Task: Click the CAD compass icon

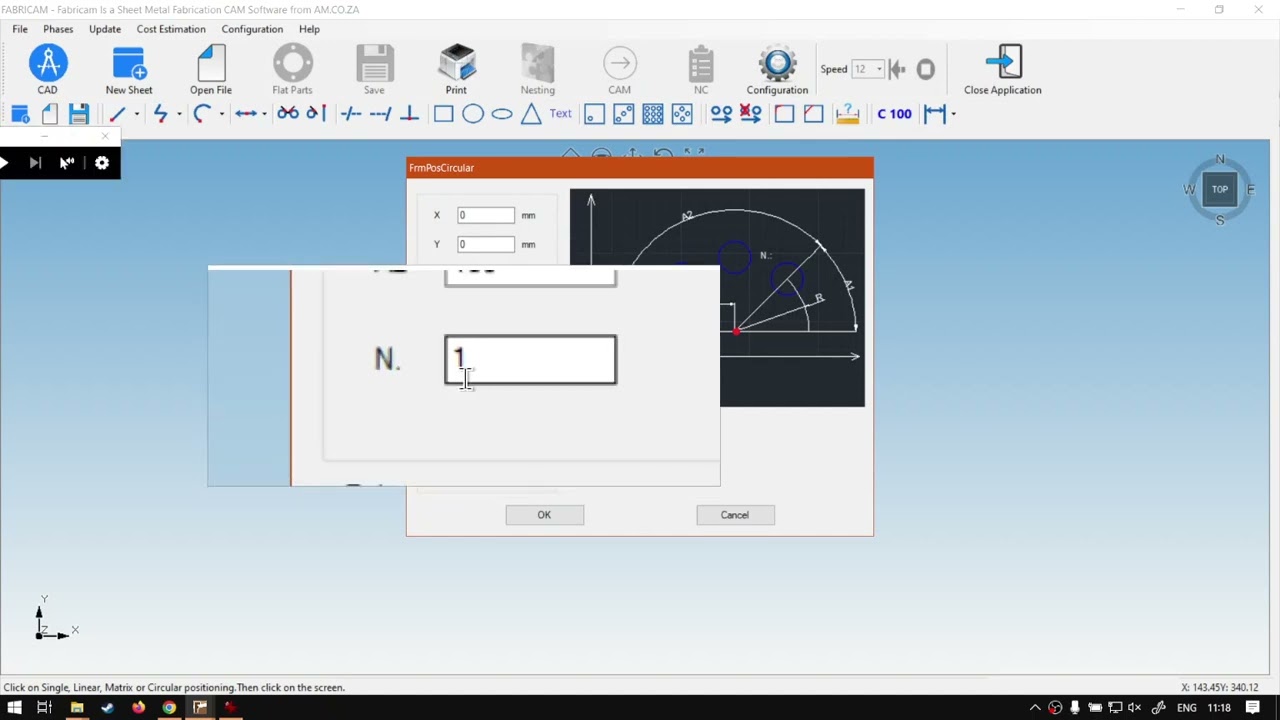Action: 47,64
